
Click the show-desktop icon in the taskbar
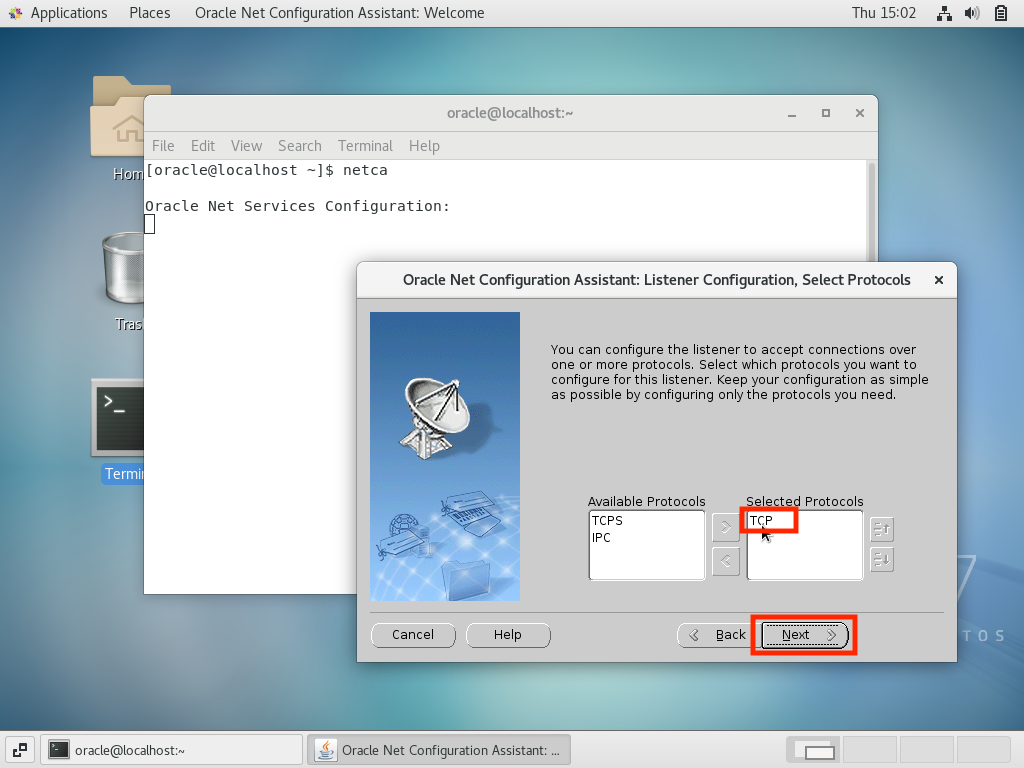tap(20, 750)
